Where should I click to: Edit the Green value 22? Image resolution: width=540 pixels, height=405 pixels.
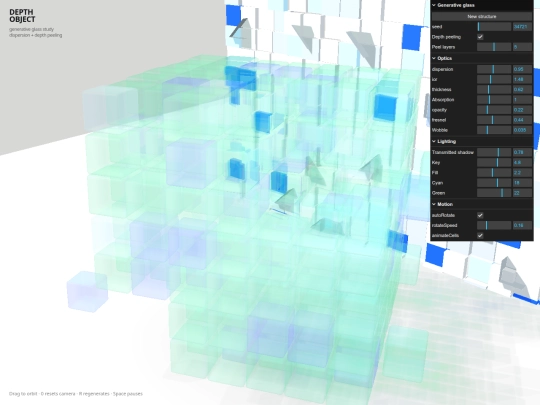[x=522, y=193]
